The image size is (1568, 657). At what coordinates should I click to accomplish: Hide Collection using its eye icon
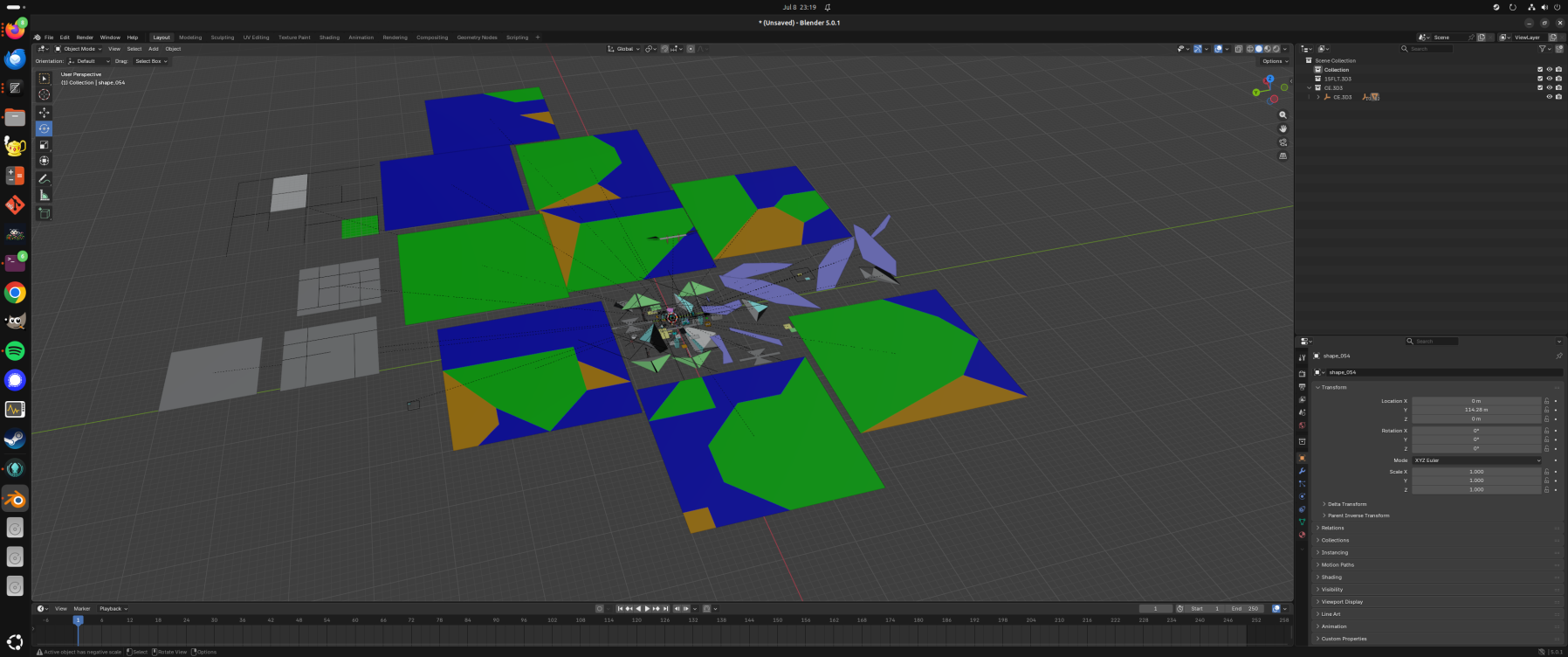click(x=1550, y=69)
